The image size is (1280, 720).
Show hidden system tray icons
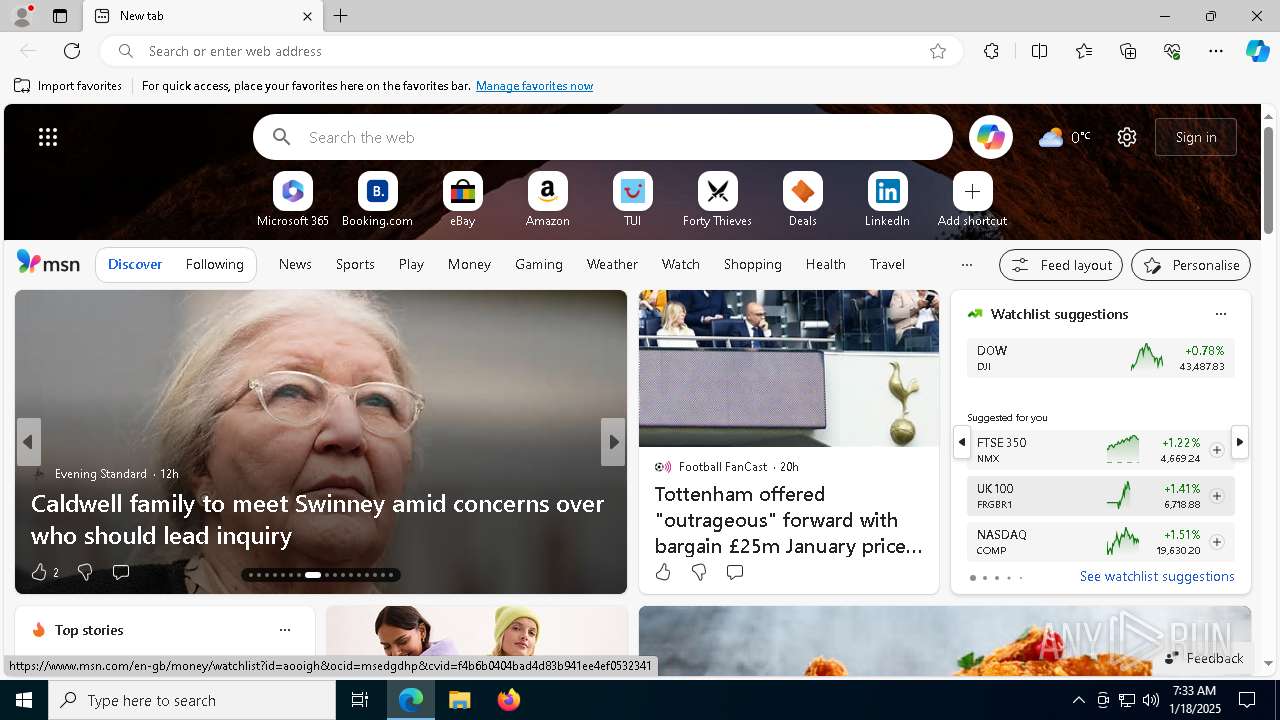(1078, 700)
